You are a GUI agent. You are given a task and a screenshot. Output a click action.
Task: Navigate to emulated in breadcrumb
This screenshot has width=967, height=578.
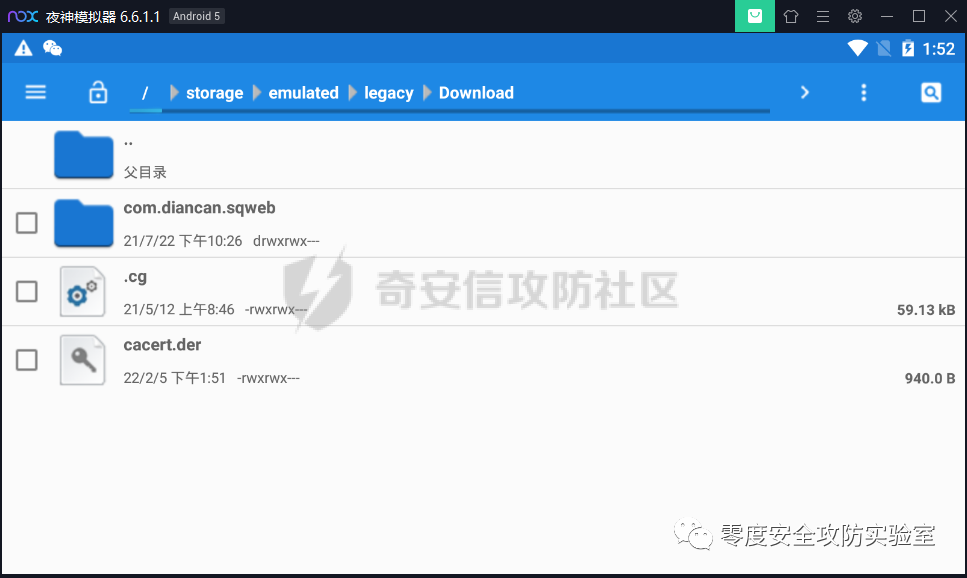coord(303,93)
